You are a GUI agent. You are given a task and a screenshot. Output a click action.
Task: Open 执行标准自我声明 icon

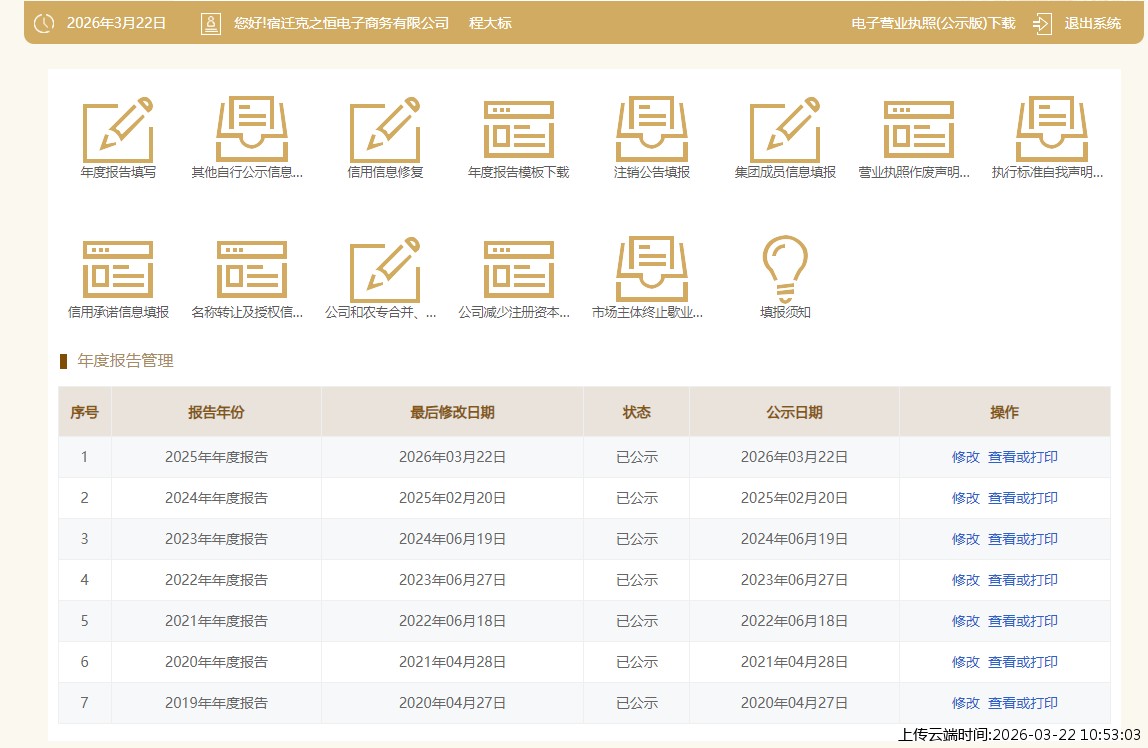(1051, 130)
